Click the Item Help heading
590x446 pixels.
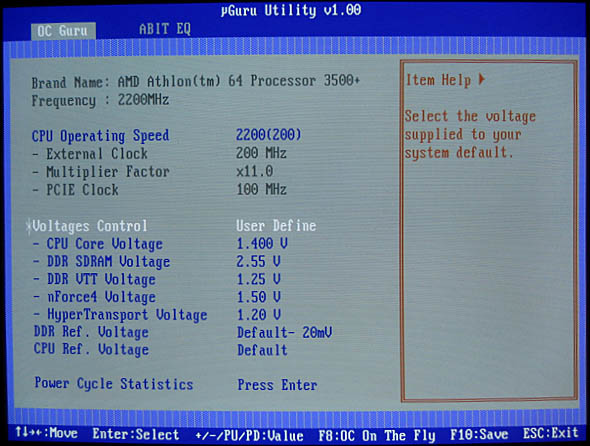point(438,80)
